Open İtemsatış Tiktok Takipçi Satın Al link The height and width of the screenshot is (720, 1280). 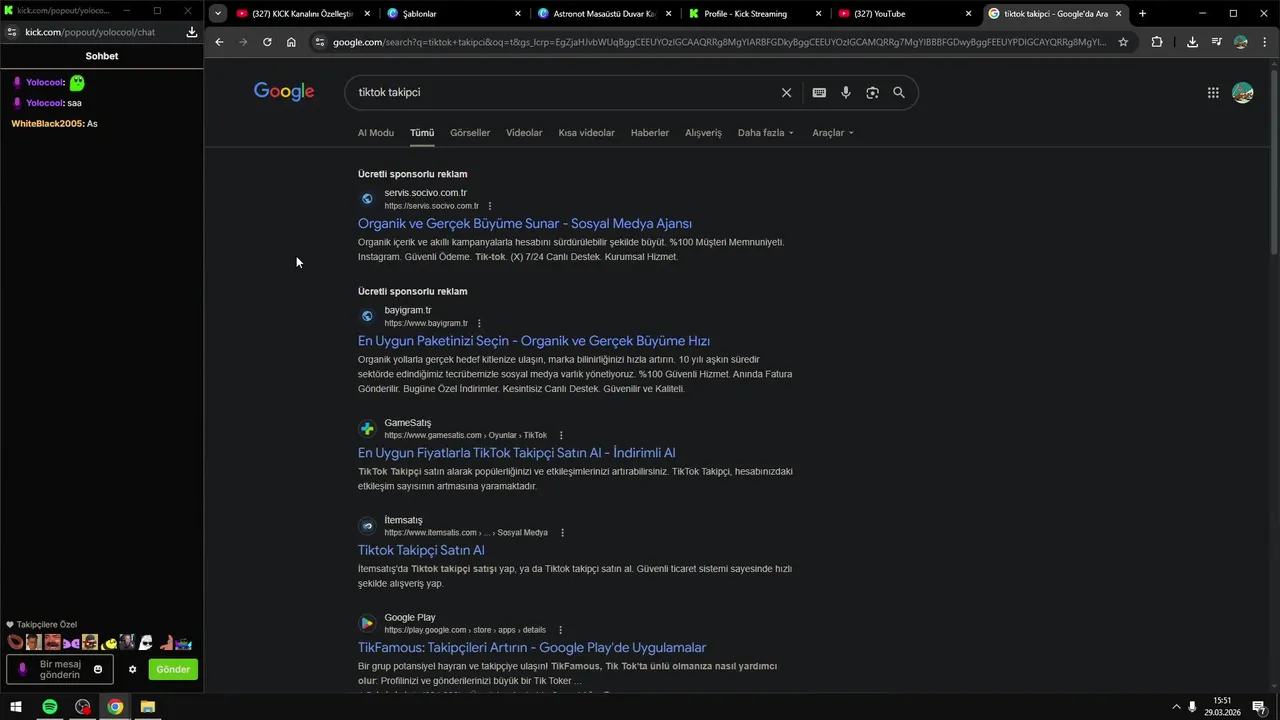point(421,550)
